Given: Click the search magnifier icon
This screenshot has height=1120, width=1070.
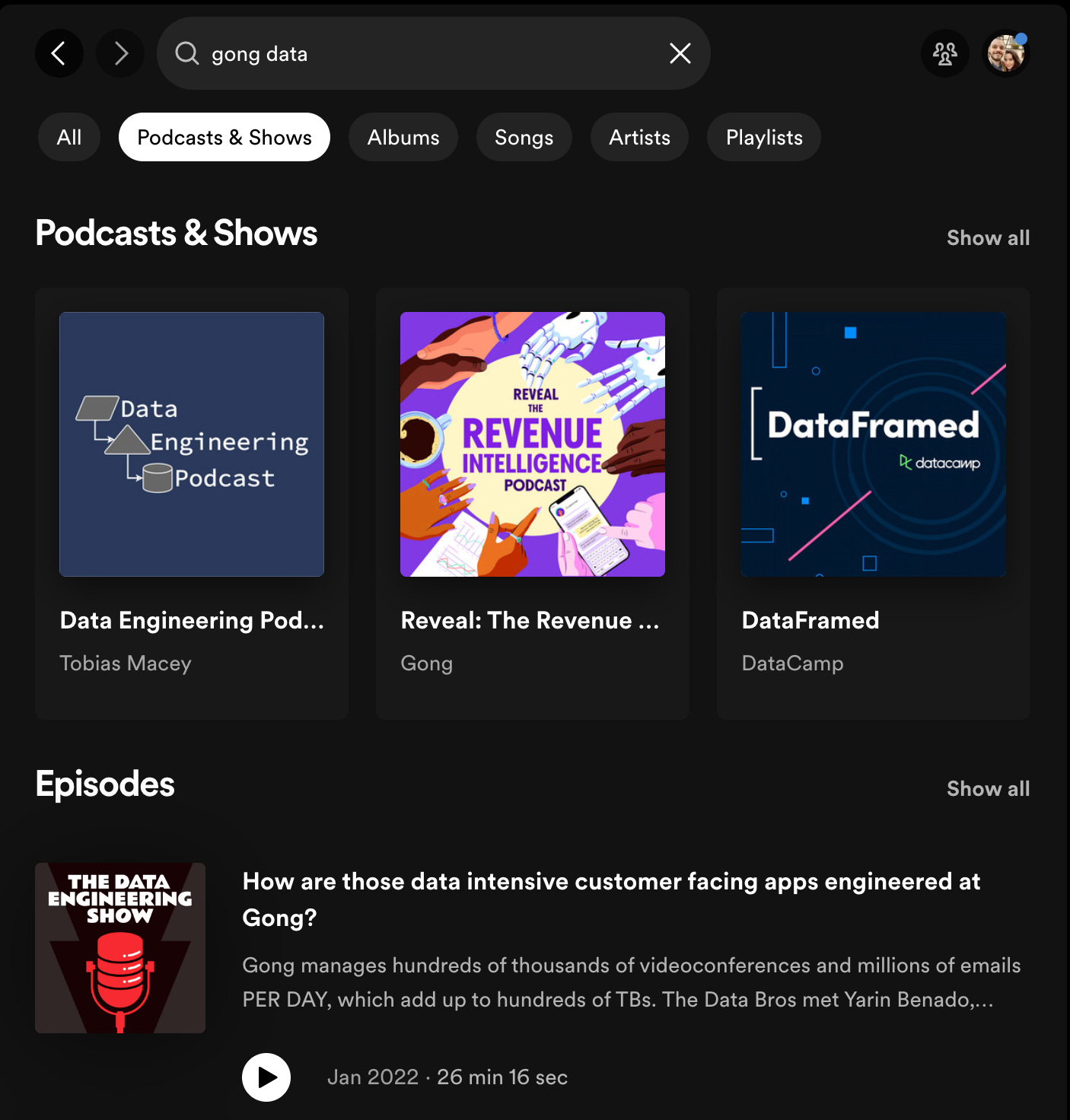Looking at the screenshot, I should [186, 53].
